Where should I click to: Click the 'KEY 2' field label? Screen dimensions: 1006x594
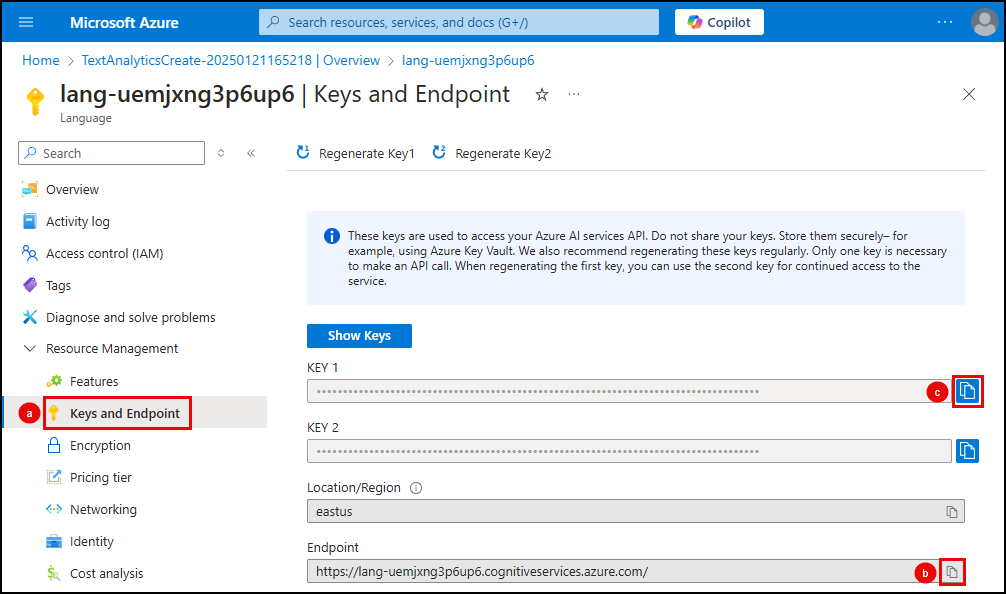coord(323,427)
